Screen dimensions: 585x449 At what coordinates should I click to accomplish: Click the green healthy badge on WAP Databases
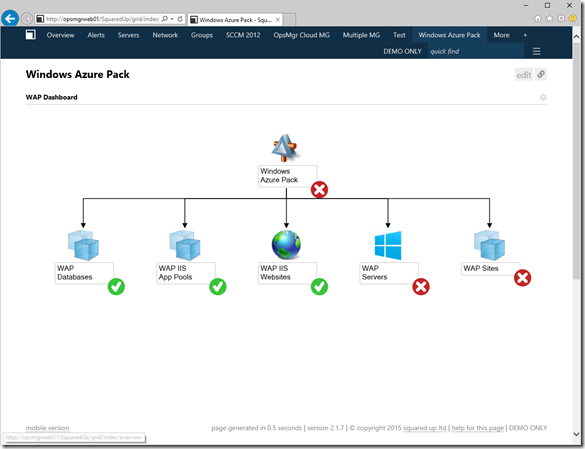click(116, 287)
